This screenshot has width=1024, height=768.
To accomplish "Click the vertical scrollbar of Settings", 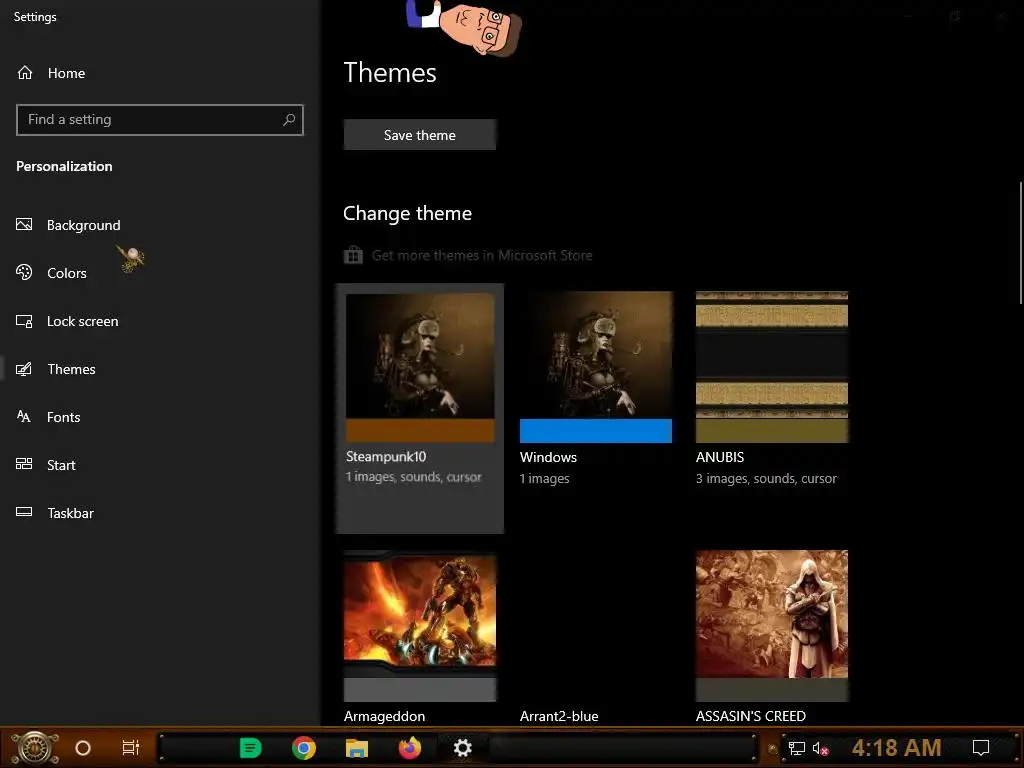I will 1020,243.
